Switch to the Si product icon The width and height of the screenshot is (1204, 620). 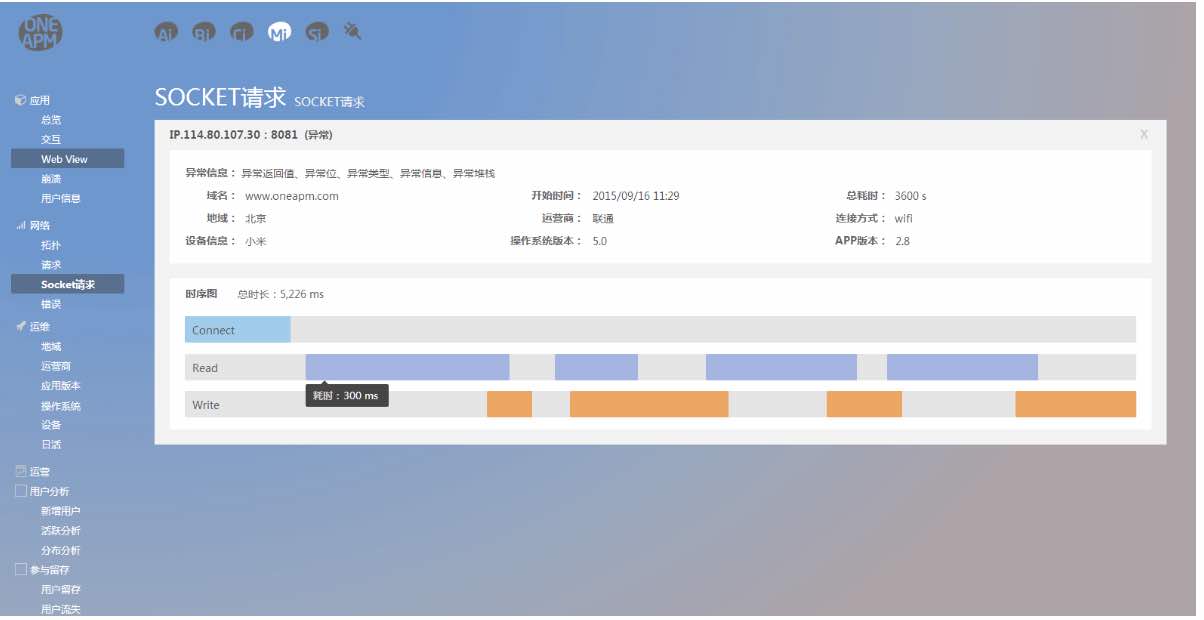coord(316,32)
